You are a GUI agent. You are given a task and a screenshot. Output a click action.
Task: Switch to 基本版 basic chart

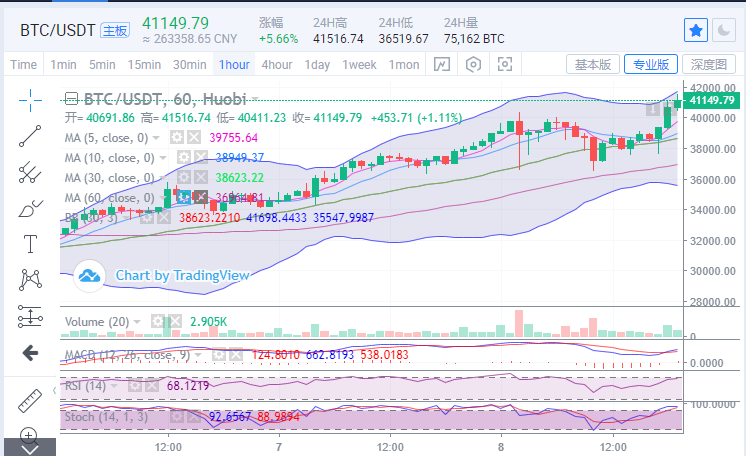coord(592,64)
